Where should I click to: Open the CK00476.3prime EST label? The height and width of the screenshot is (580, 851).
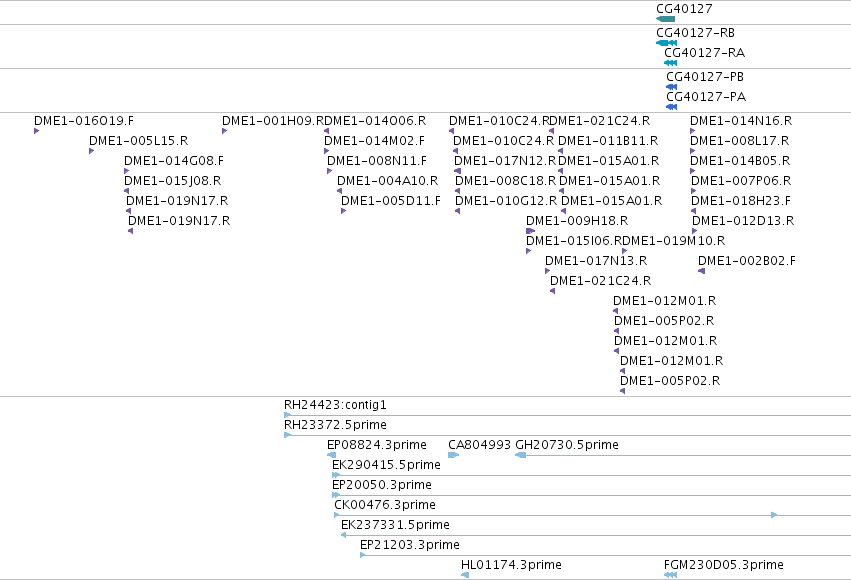tap(385, 505)
